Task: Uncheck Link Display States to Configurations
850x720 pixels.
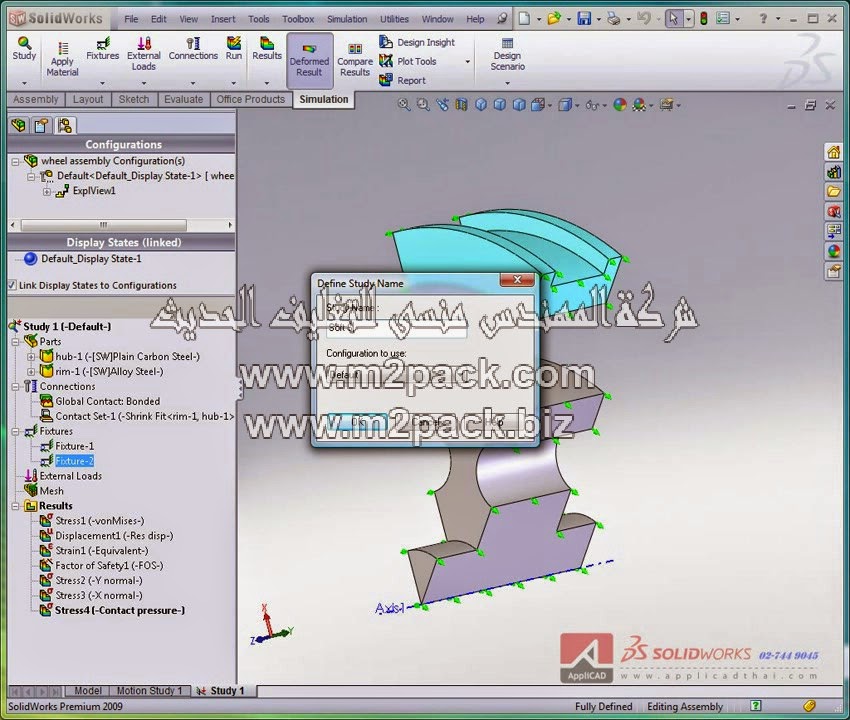Action: pos(12,285)
